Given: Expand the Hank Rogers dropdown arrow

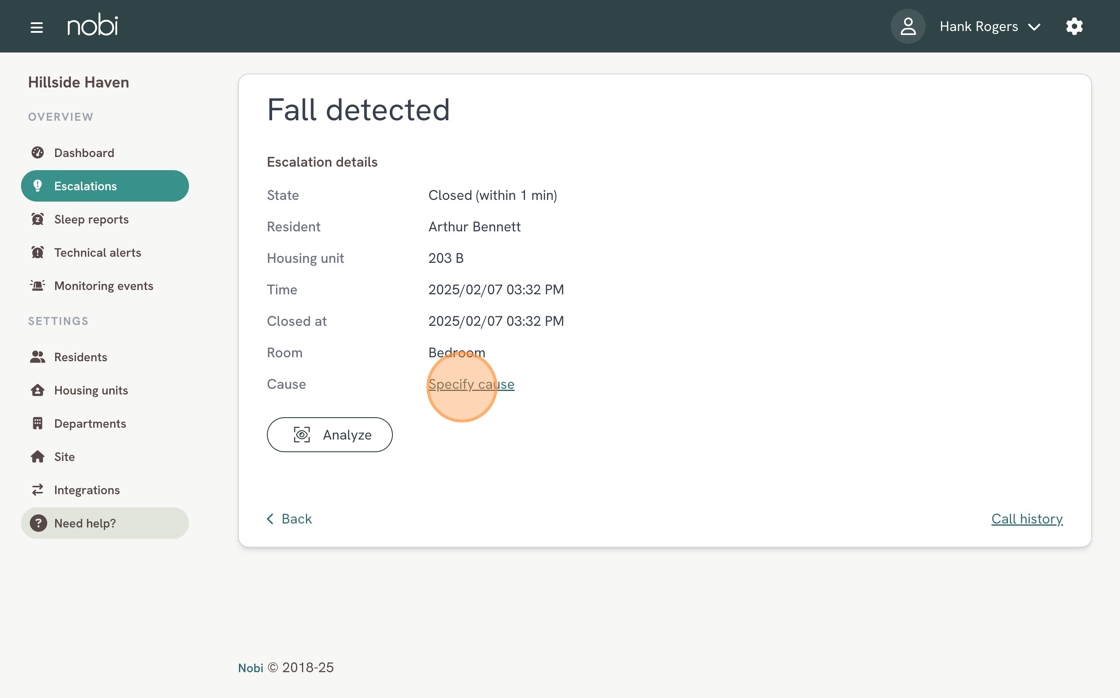Looking at the screenshot, I should point(1034,27).
